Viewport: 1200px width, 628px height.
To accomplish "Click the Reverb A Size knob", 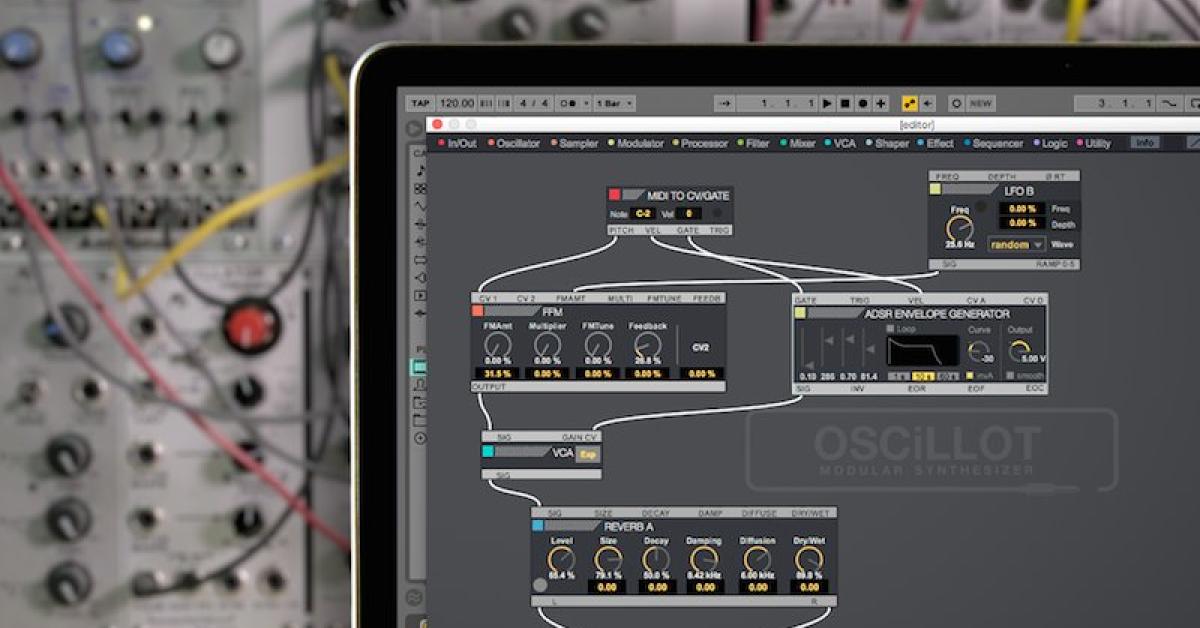I will click(x=608, y=559).
